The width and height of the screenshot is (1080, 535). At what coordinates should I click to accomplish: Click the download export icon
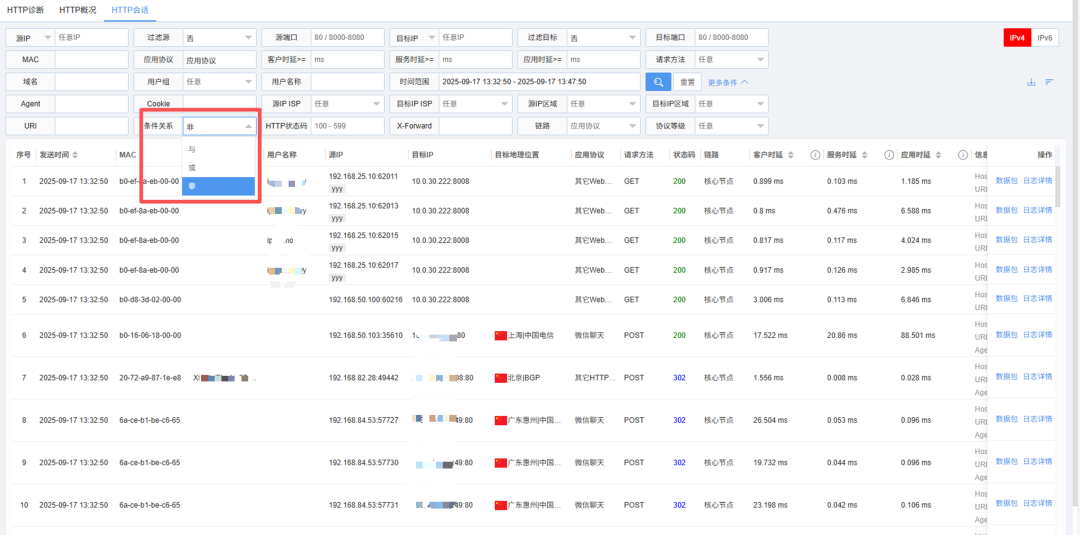tap(1031, 82)
